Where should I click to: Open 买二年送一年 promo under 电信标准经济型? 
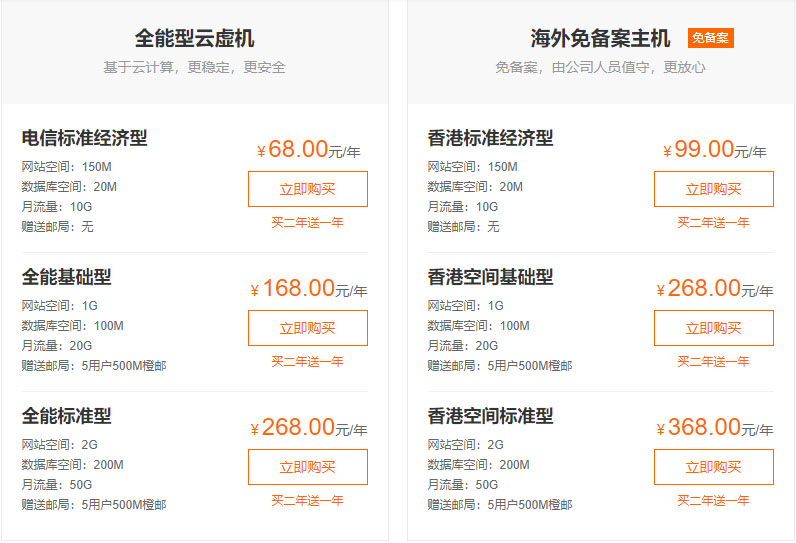click(x=308, y=222)
